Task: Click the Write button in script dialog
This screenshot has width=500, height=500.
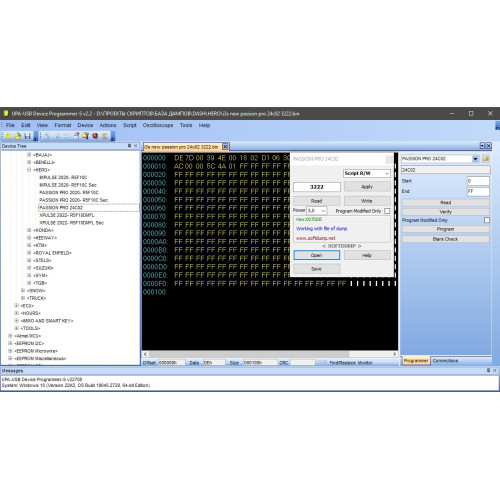Action: point(367,201)
